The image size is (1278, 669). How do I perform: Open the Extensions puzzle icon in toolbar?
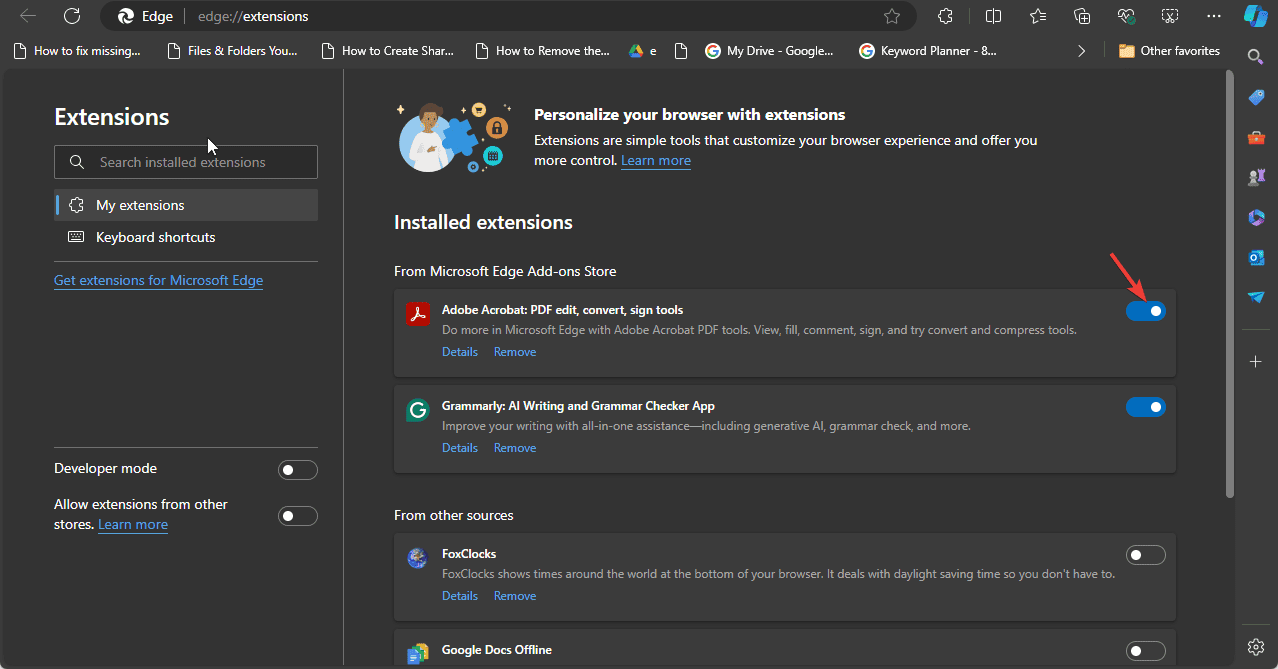[945, 16]
